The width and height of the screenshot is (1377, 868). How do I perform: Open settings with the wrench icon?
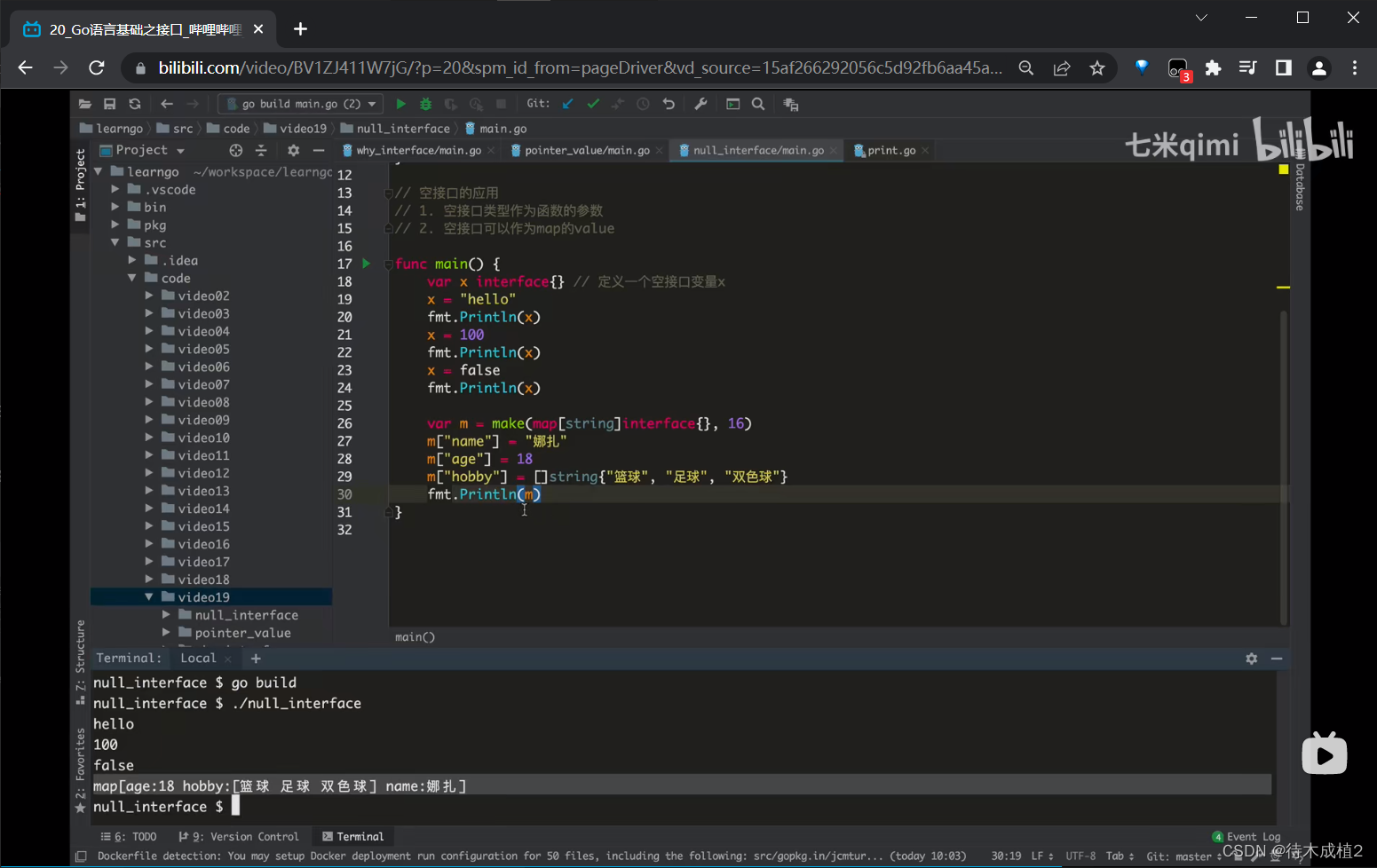700,104
